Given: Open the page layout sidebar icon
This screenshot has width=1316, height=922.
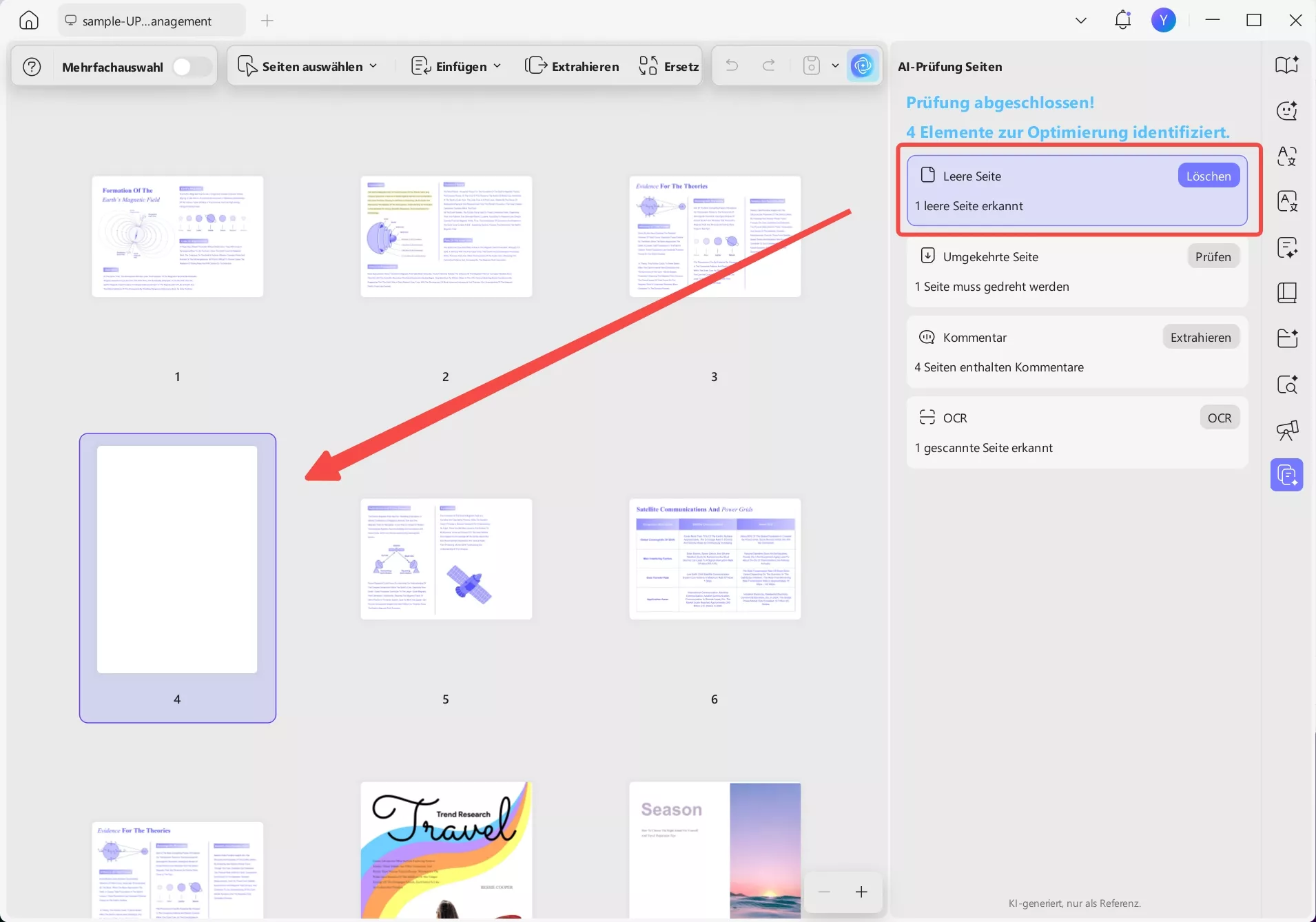Looking at the screenshot, I should 1287,293.
